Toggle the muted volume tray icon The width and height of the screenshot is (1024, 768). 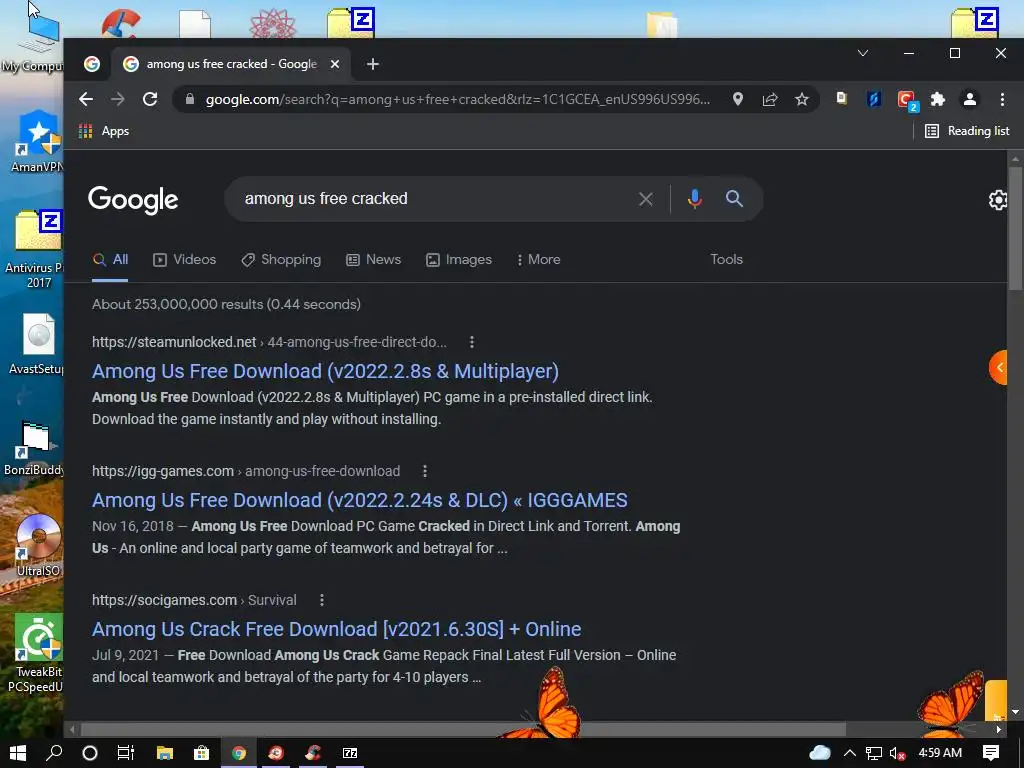897,754
